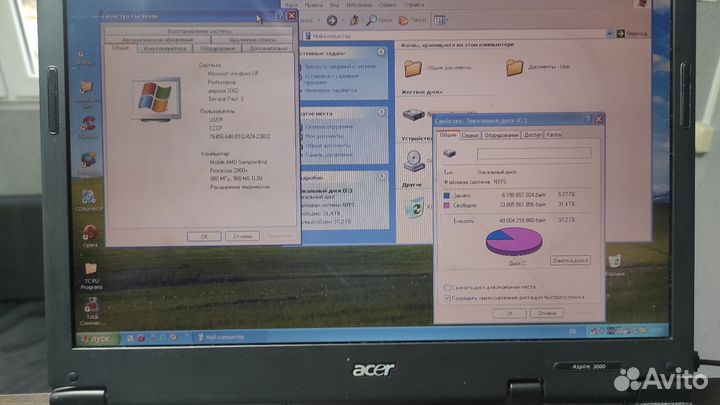Switch to Квота tab in disk properties
The height and width of the screenshot is (405, 720).
[x=554, y=135]
